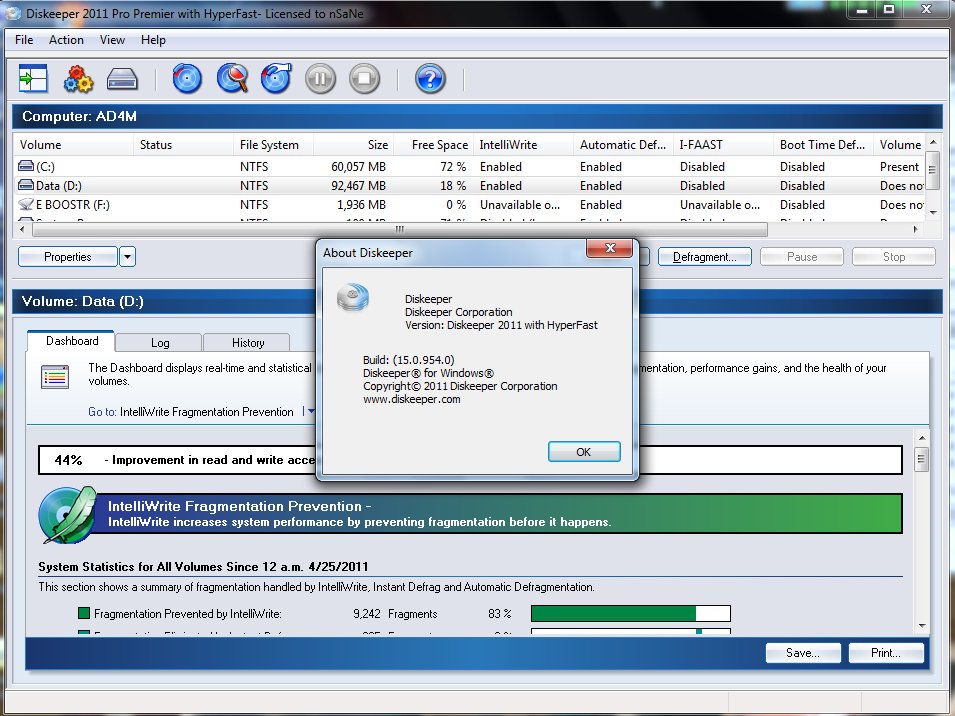Select the "92,467 MB" size cell
The height and width of the screenshot is (716, 955).
[x=358, y=186]
